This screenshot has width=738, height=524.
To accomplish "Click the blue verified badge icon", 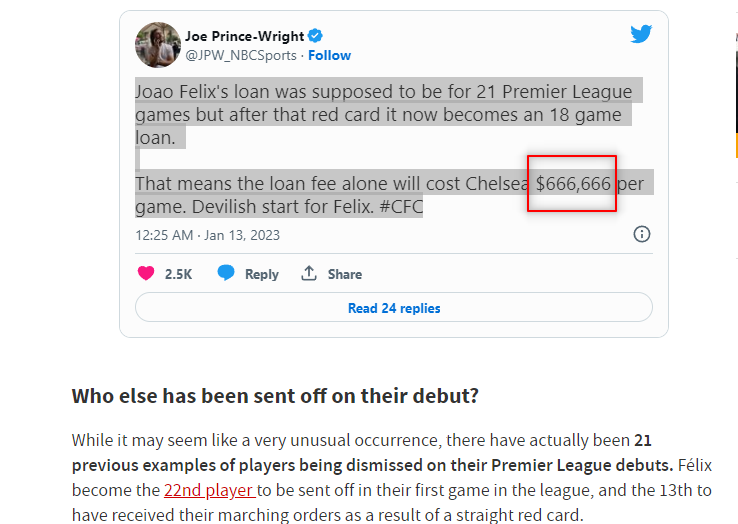I will coord(316,37).
